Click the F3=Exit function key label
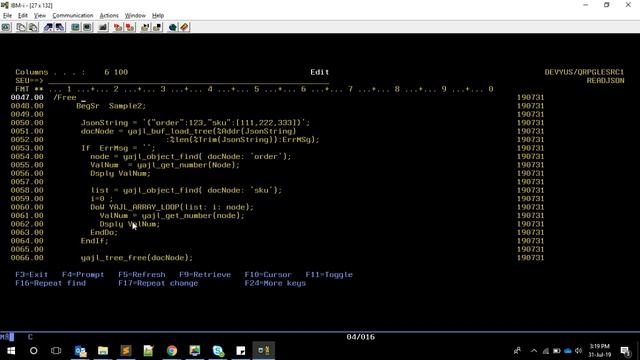The image size is (640, 360). (x=32, y=275)
